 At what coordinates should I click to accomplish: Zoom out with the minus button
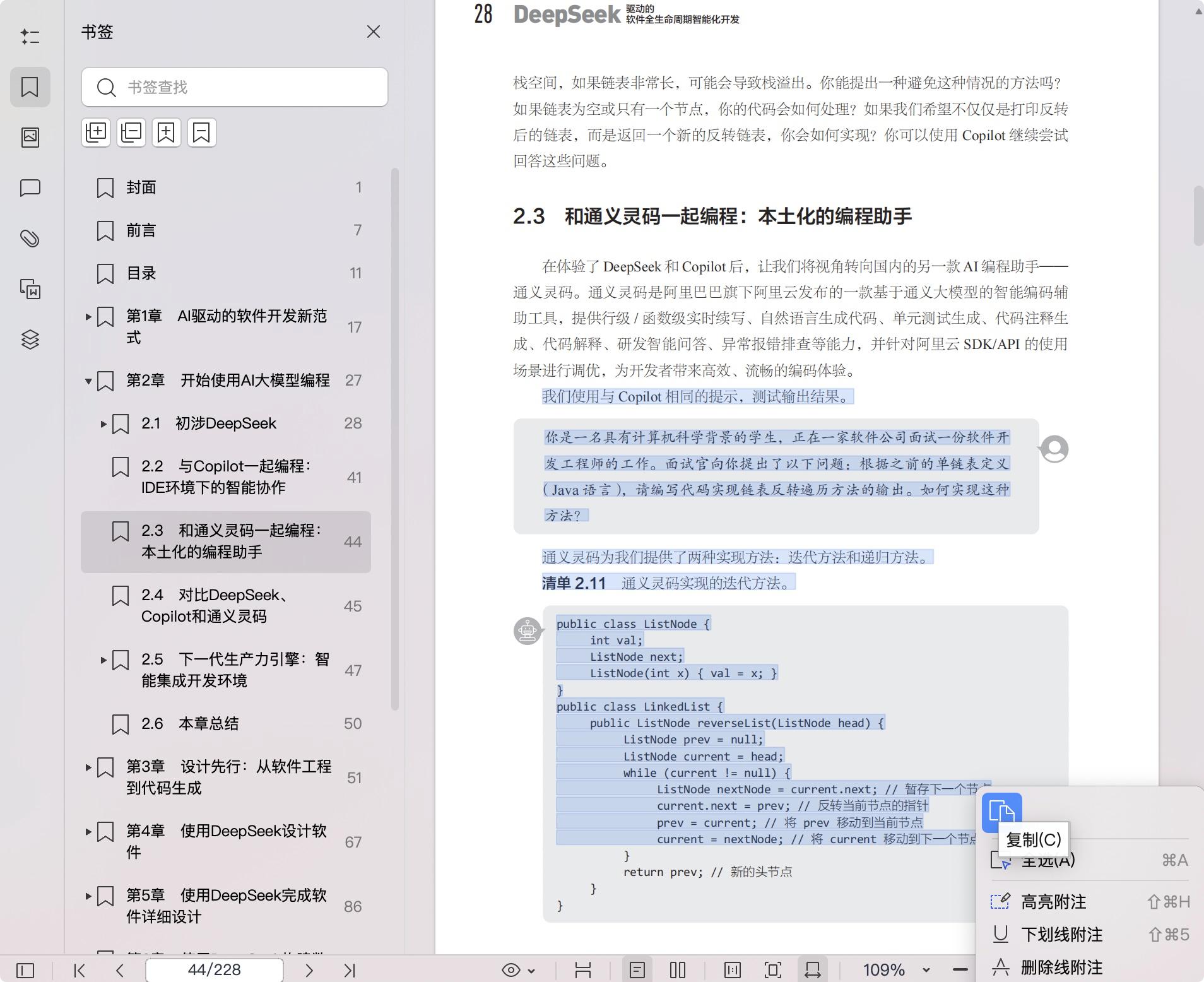[960, 970]
